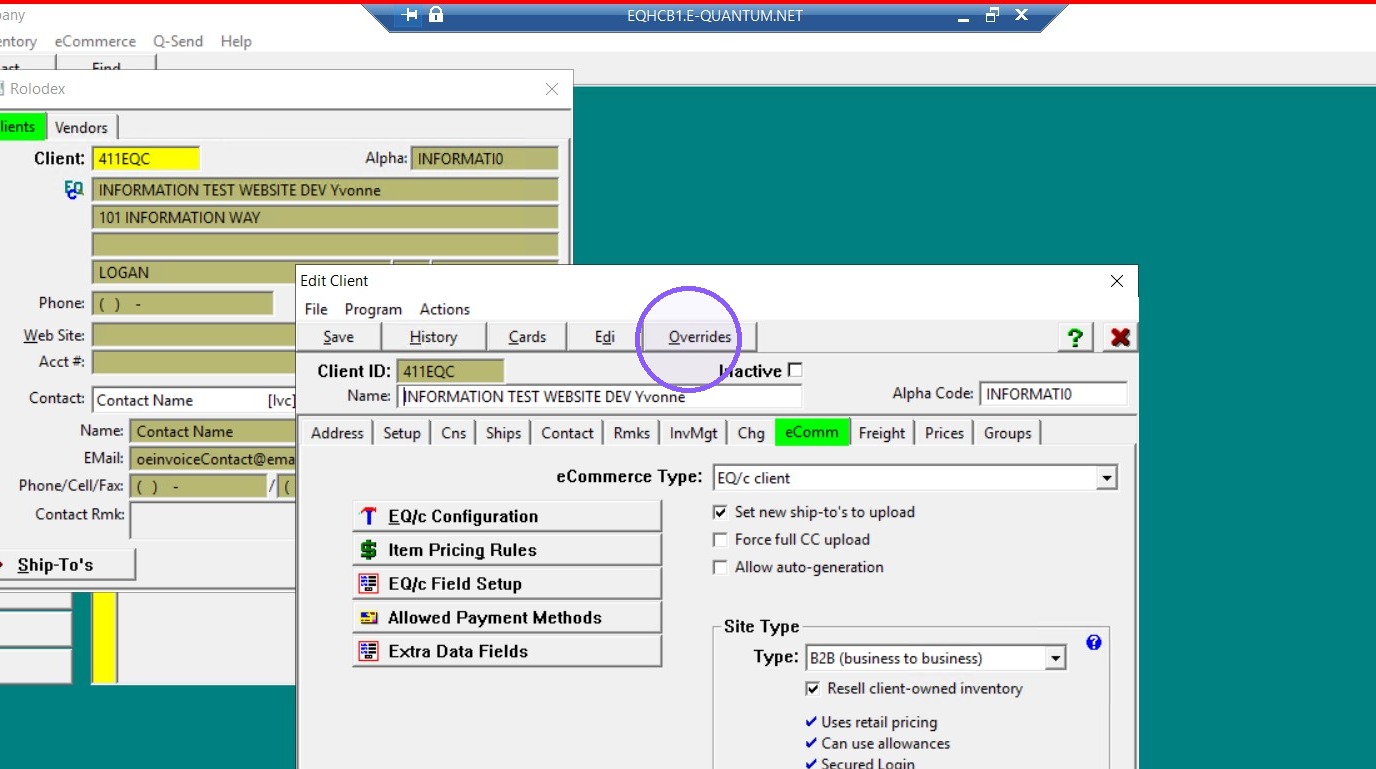
Task: Click the red X cancel icon in Edit Client
Action: point(1120,338)
